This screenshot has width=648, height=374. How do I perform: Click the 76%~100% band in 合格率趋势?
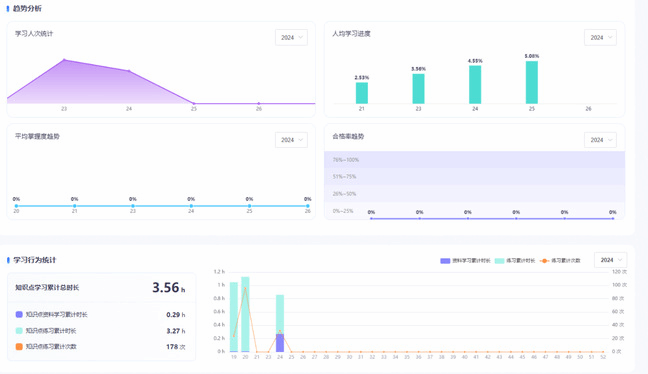474,160
